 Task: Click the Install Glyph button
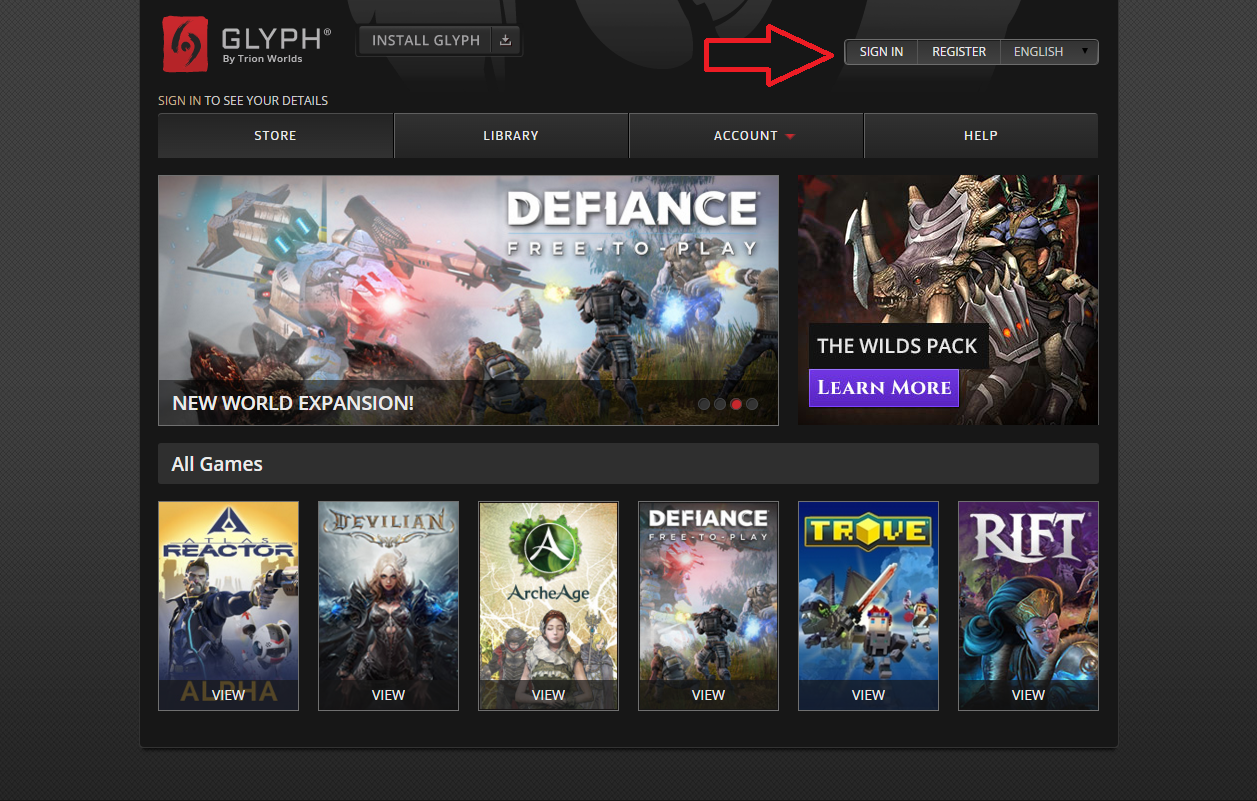[440, 41]
